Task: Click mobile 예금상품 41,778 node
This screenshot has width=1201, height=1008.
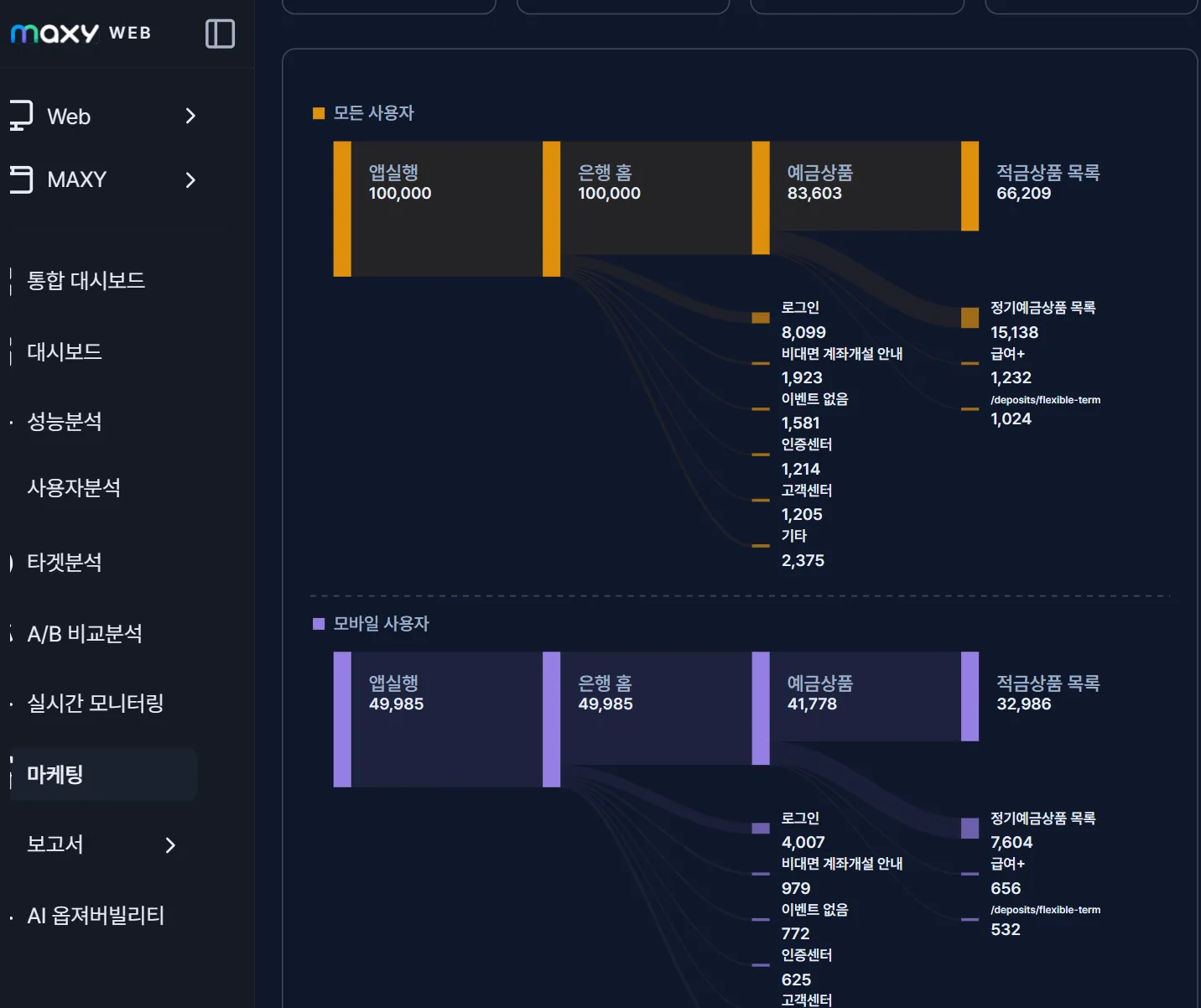Action: 761,709
